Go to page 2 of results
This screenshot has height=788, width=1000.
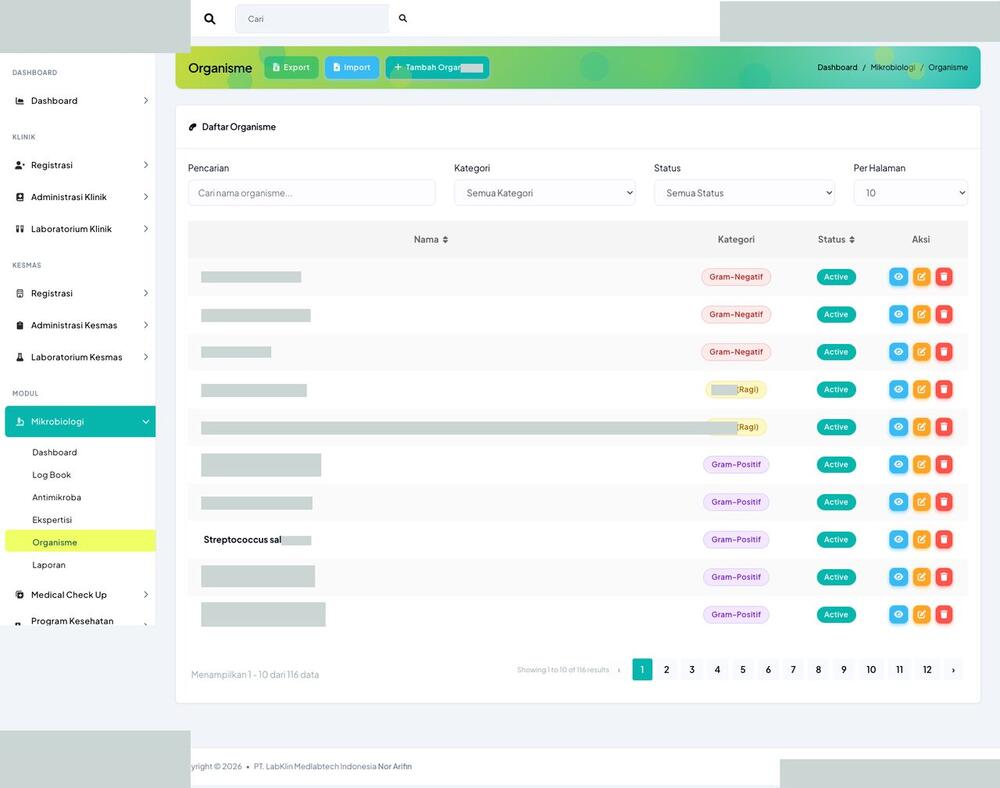tap(666, 669)
